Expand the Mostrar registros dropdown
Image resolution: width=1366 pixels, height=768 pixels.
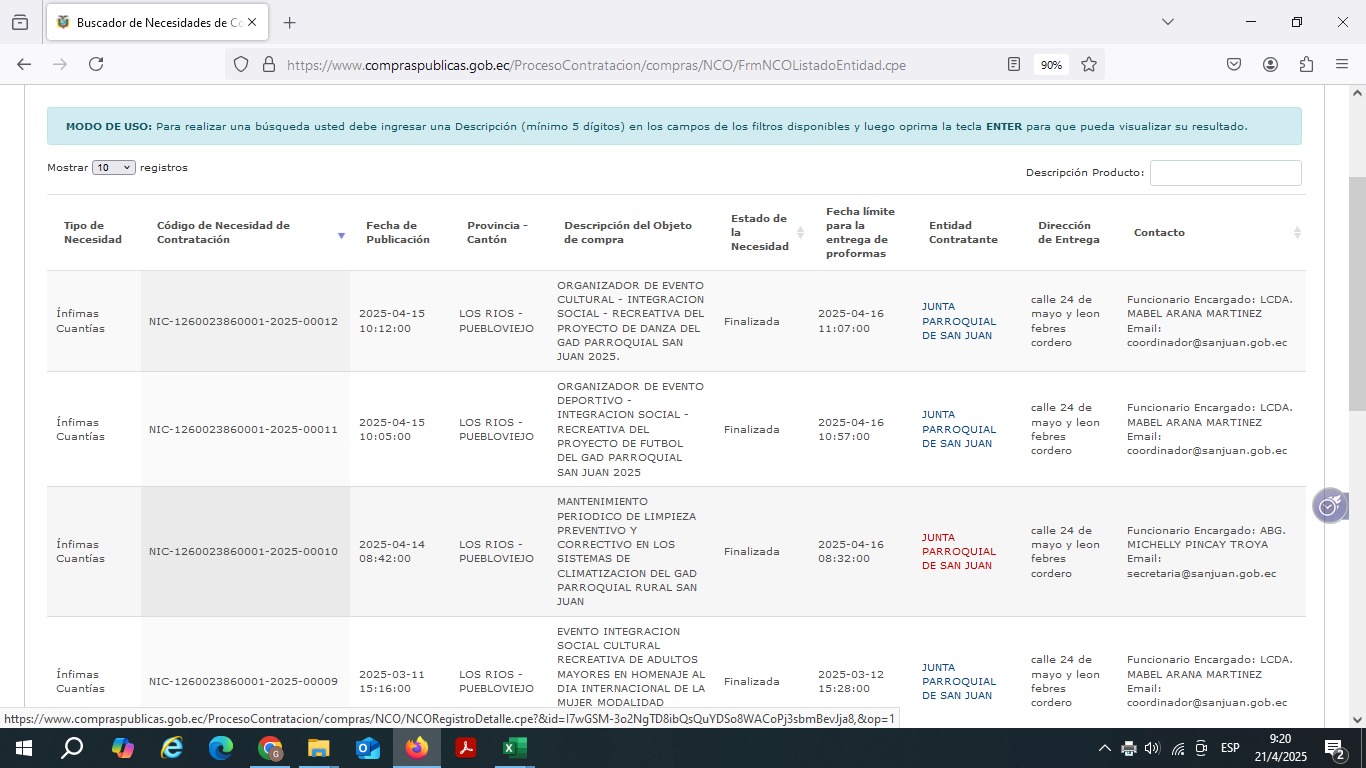coord(113,168)
